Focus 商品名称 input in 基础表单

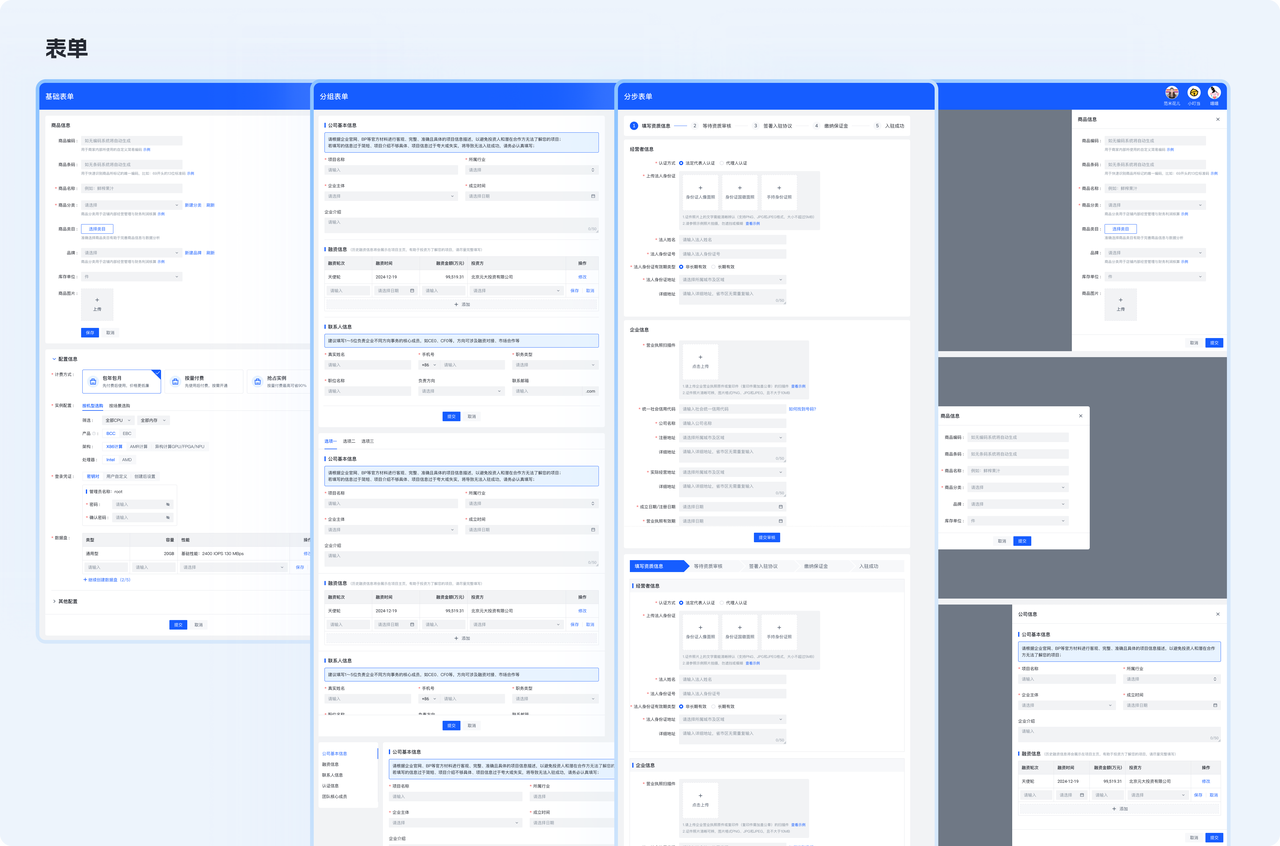pos(132,188)
